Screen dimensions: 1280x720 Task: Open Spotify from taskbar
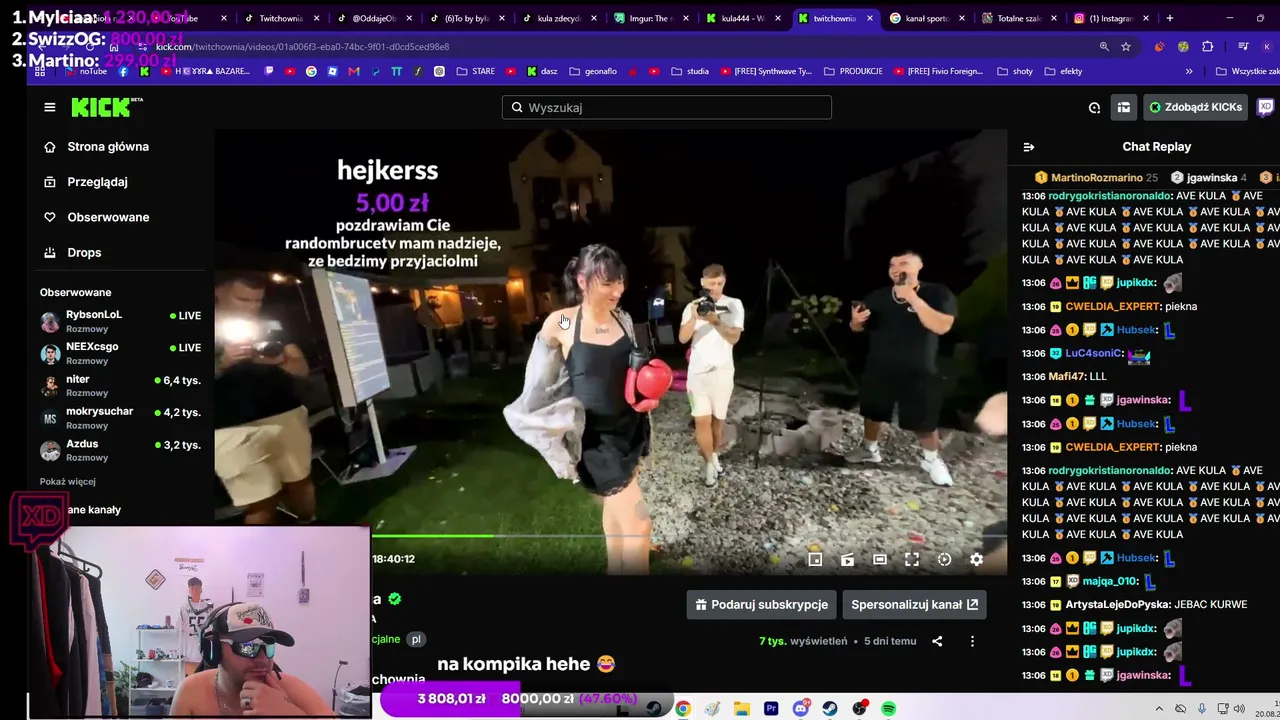(889, 709)
